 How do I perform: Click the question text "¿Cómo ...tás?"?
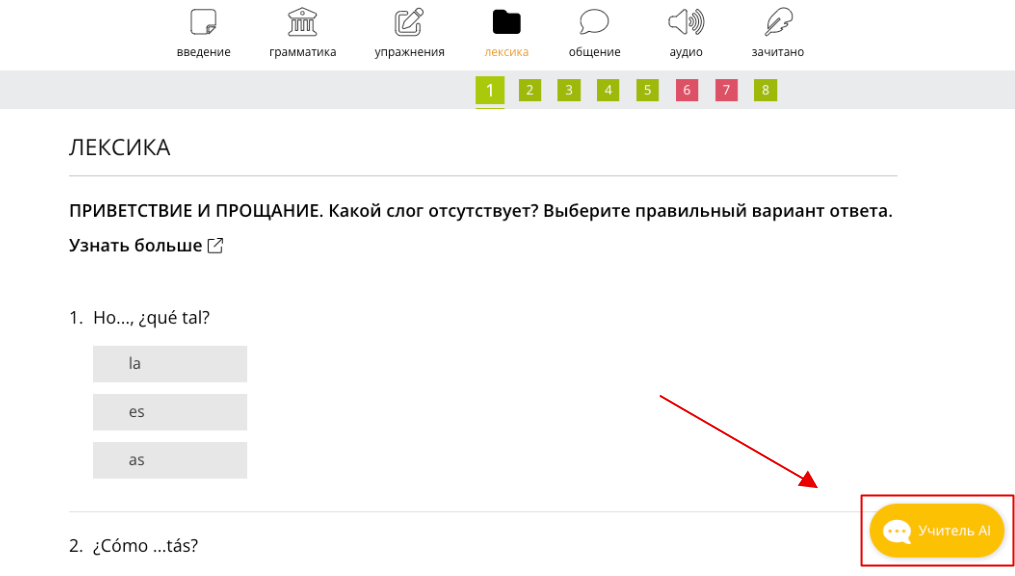pyautogui.click(x=146, y=546)
